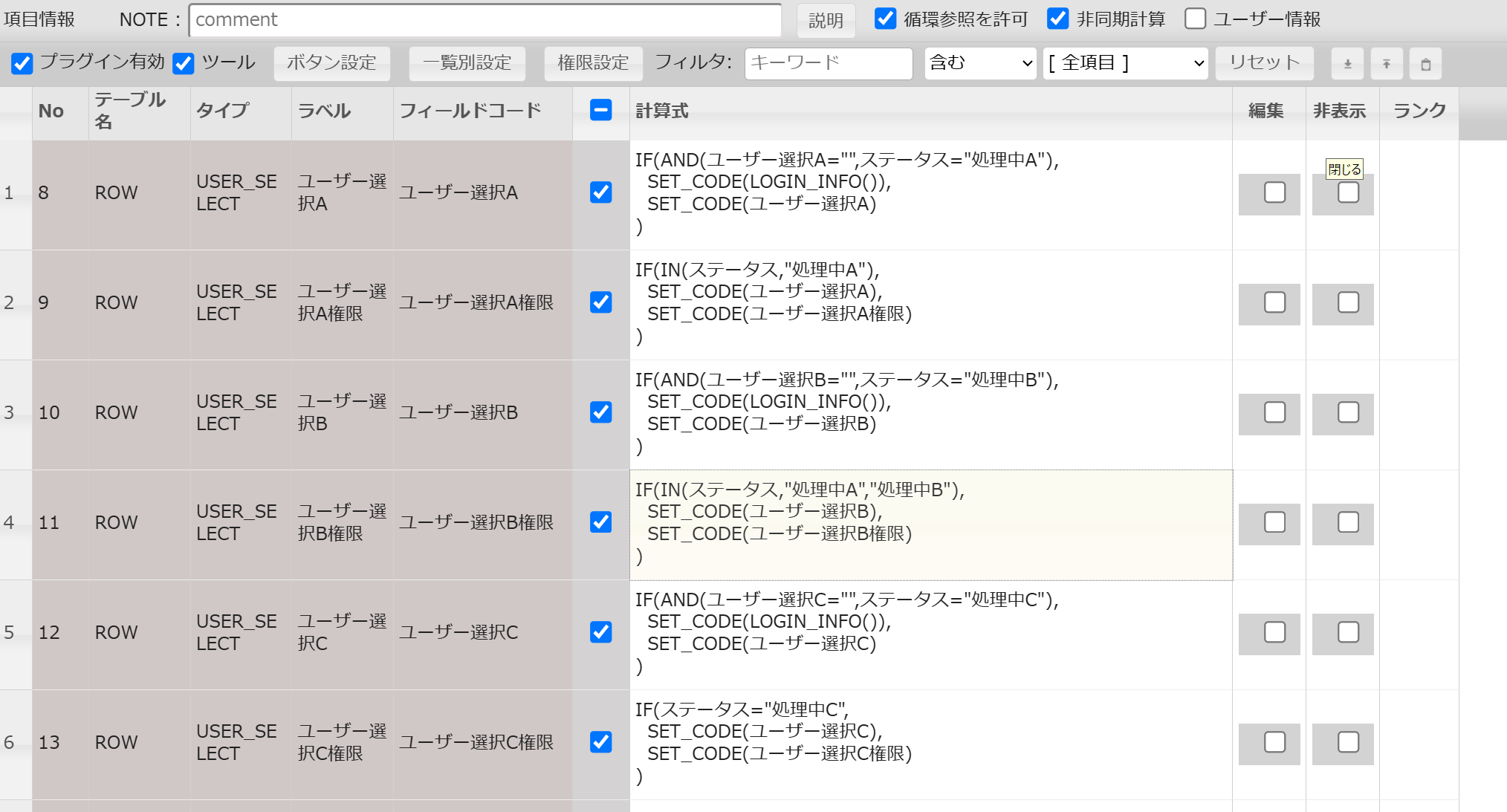Open ボタン設定 settings

(331, 63)
